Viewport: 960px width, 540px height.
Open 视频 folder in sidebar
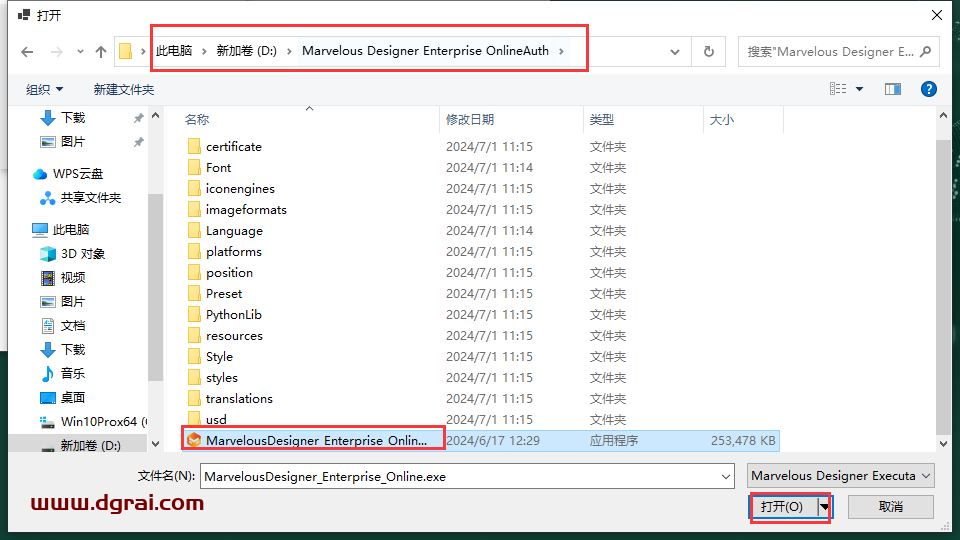click(73, 277)
